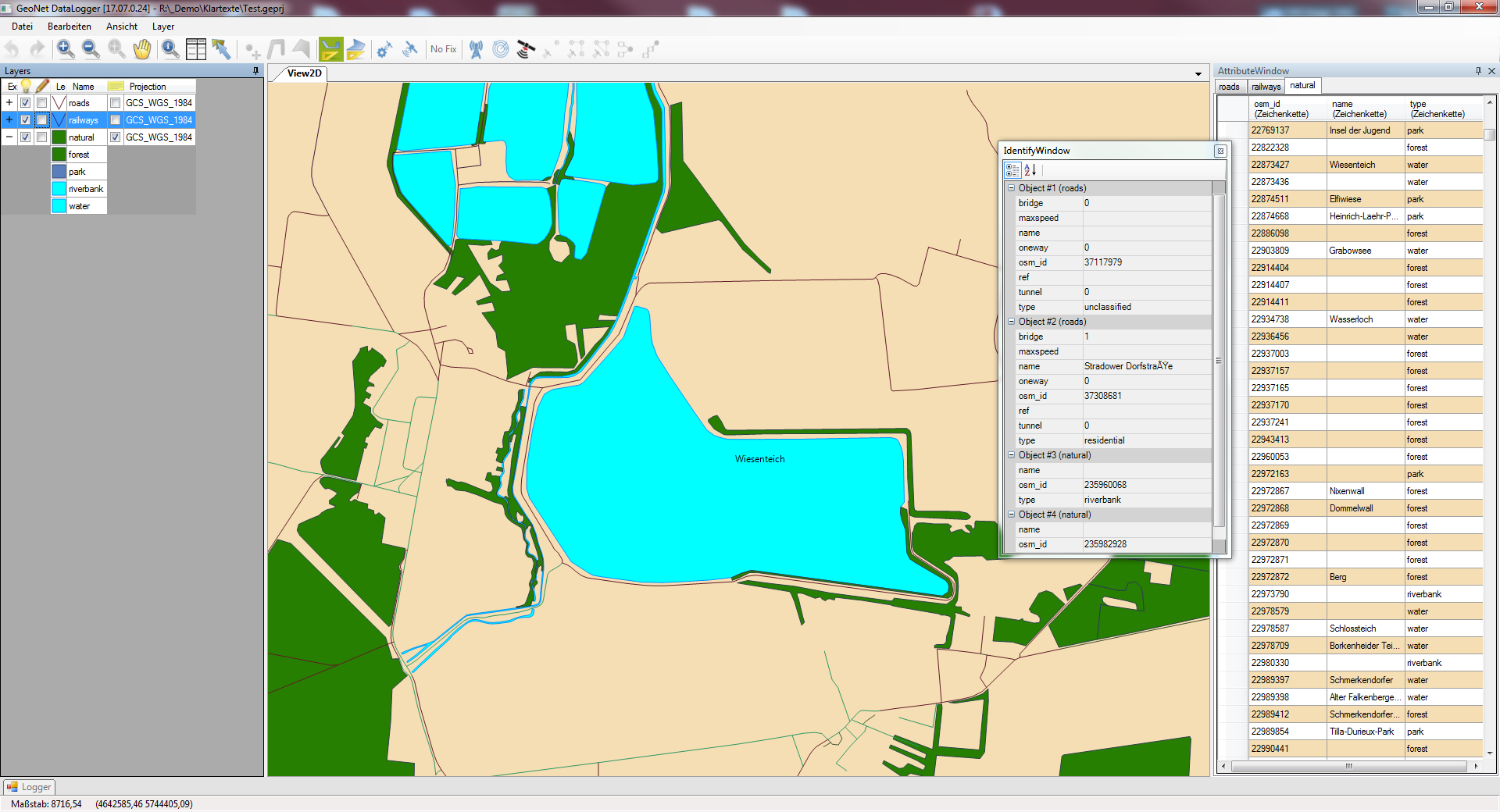Select the Identify info magnifier tool

pos(170,49)
